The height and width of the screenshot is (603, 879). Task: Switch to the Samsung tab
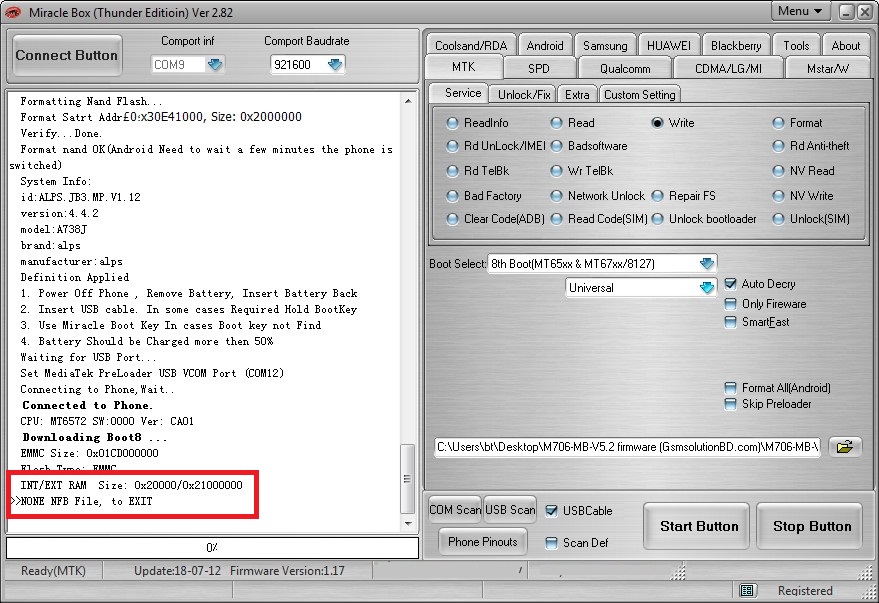pos(605,45)
